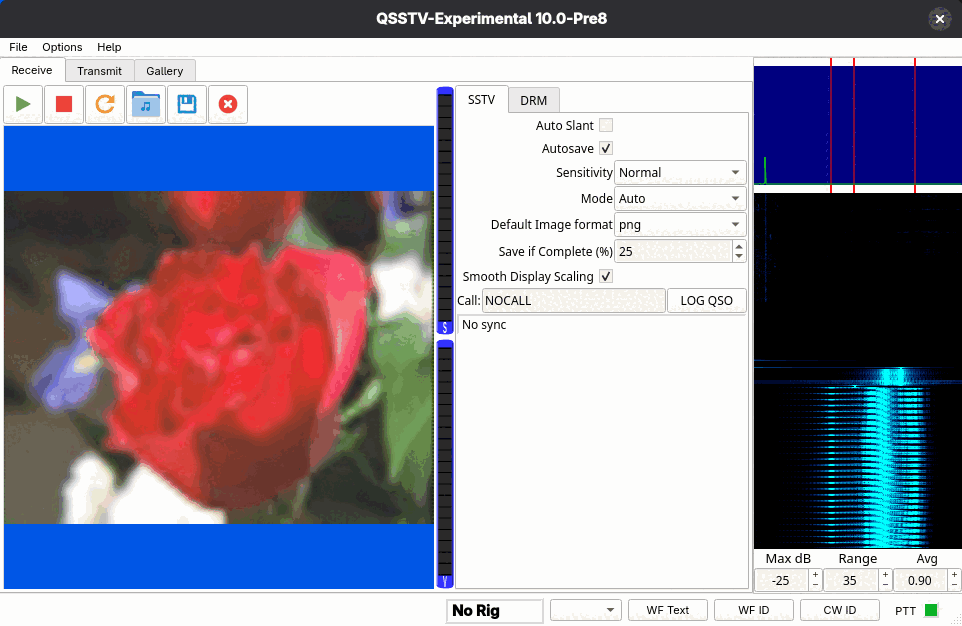Screen dimensions: 962x626
Task: Open the Help menu
Action: (x=109, y=47)
